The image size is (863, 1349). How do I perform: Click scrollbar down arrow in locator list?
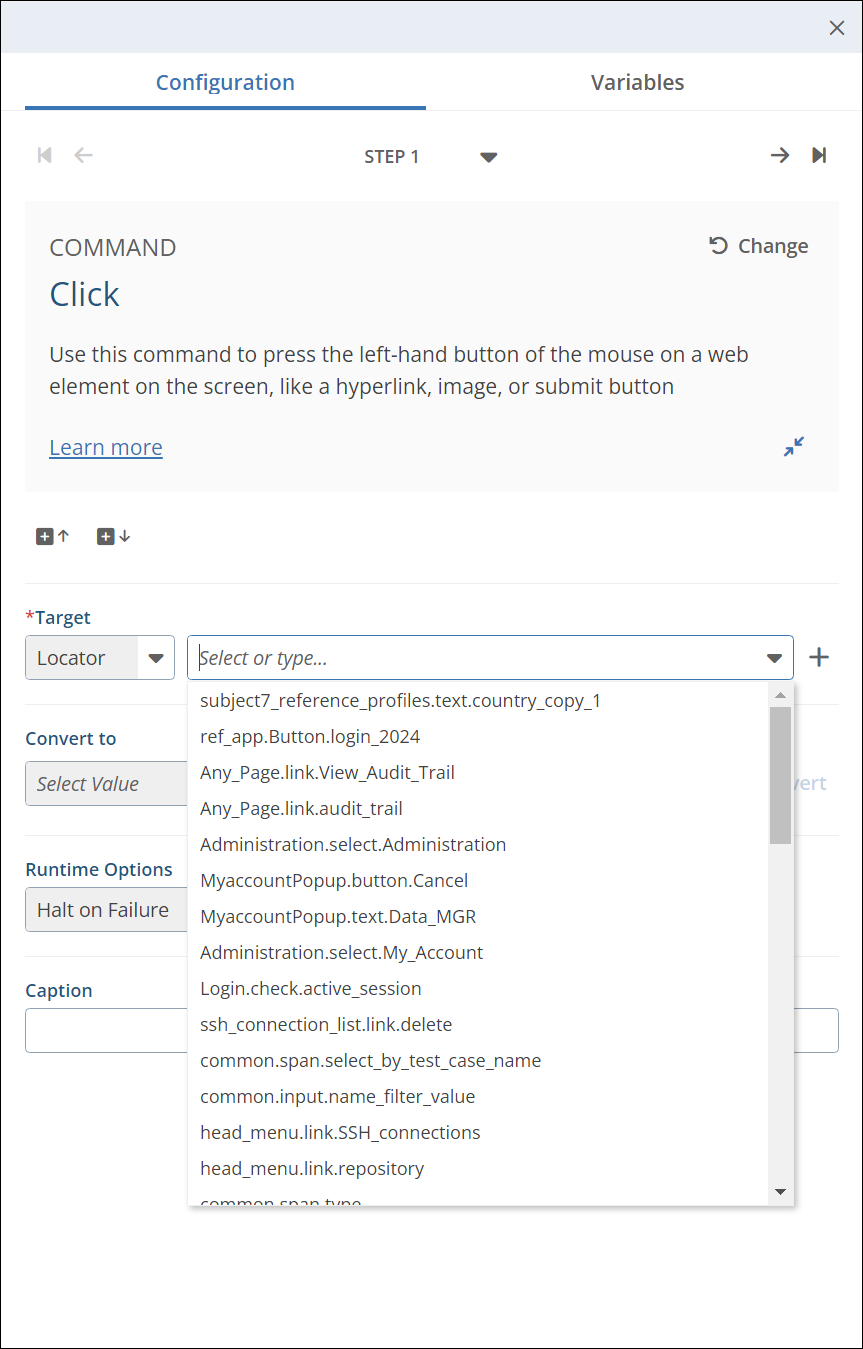[781, 1192]
